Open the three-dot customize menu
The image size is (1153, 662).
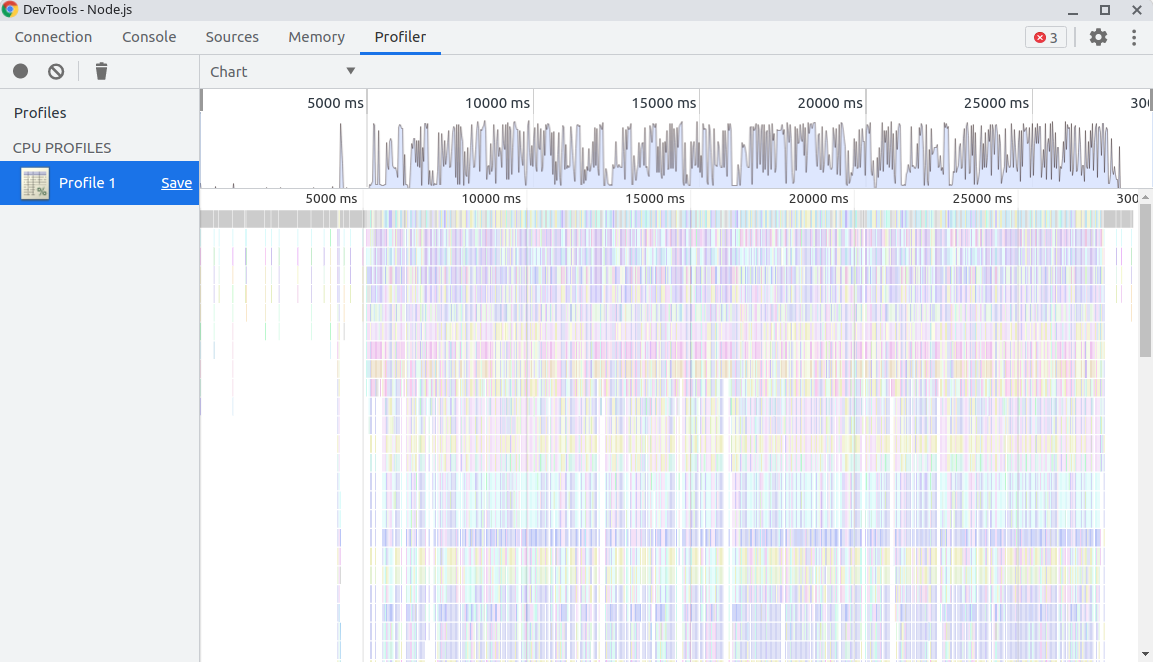[x=1134, y=37]
